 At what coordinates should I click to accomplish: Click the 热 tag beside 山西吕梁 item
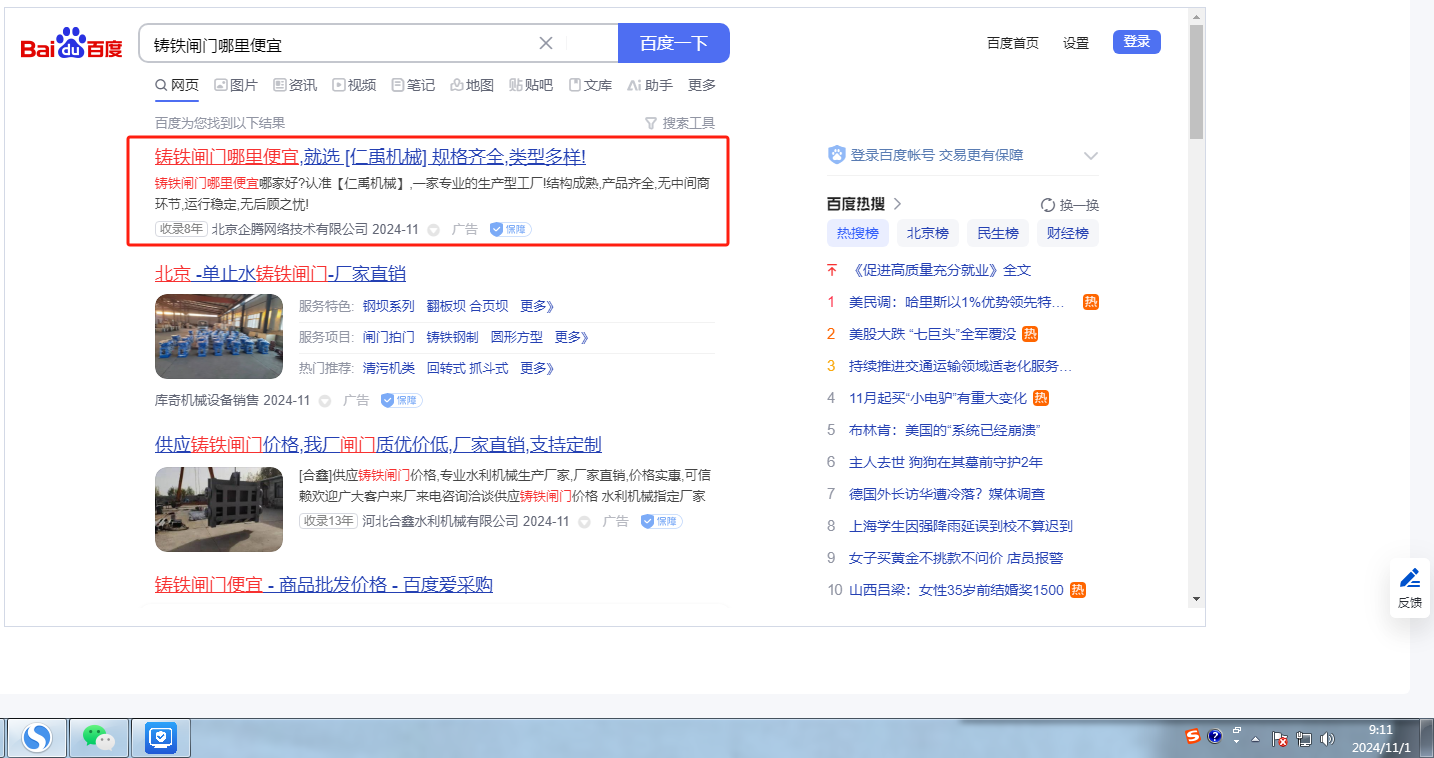[x=1078, y=589]
